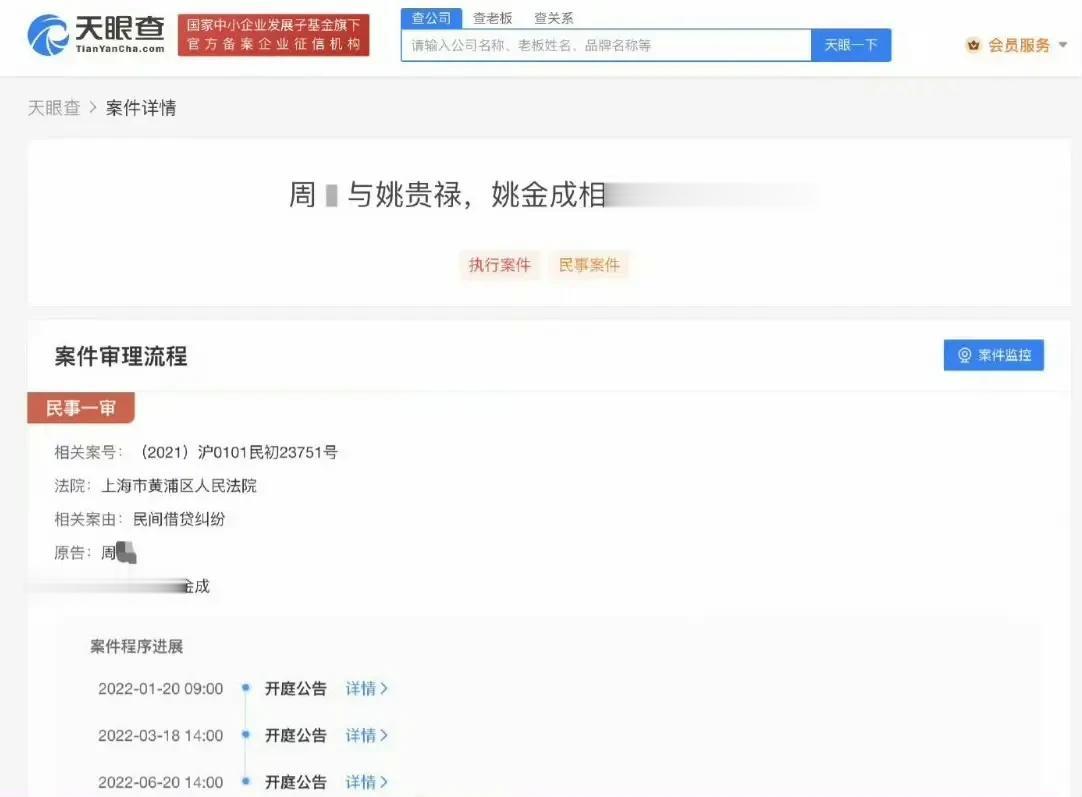Click case number (2021)沪0101民初23751号
1082x797 pixels.
coord(239,453)
